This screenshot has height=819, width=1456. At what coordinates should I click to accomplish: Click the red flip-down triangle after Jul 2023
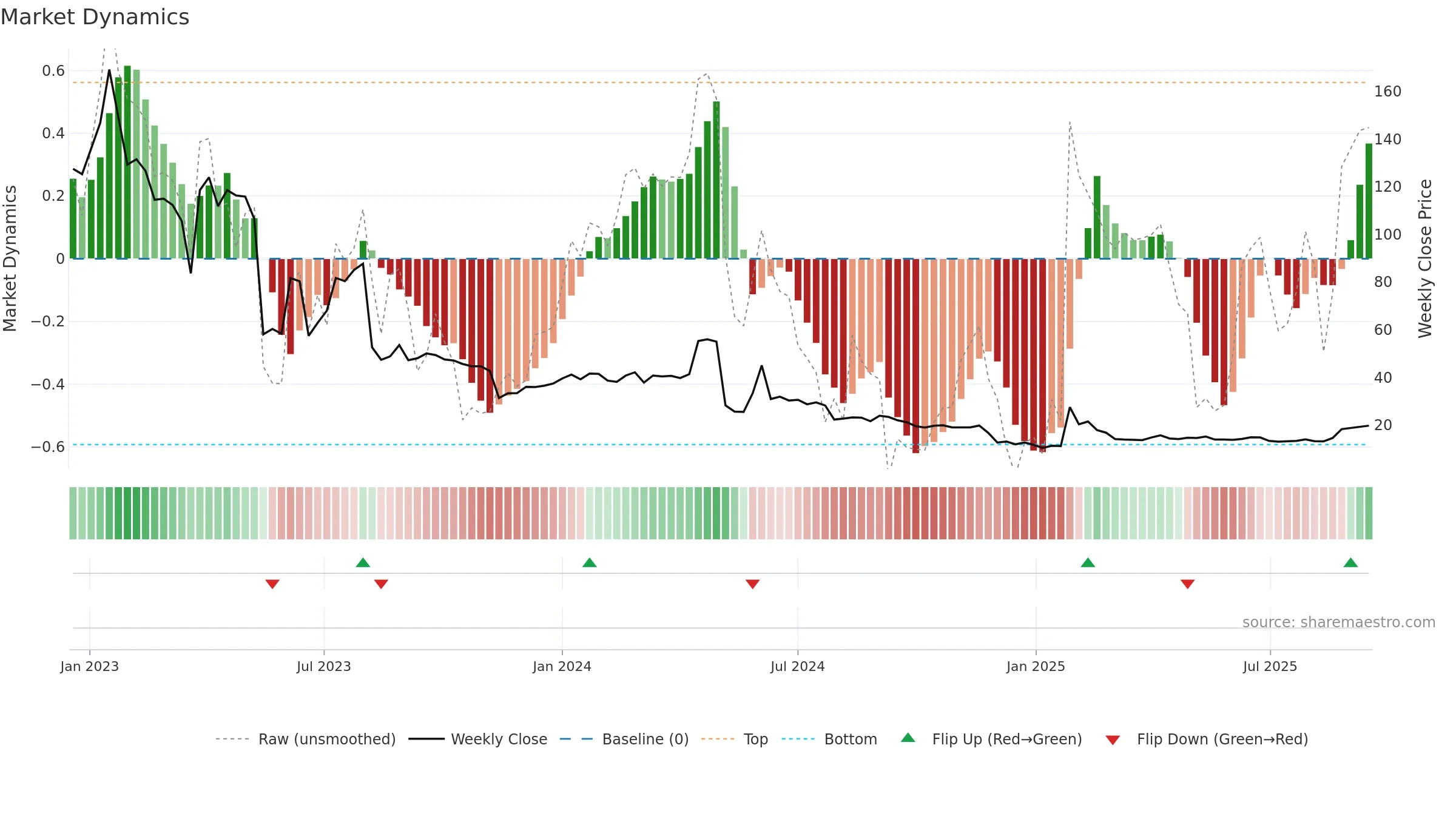coord(381,584)
